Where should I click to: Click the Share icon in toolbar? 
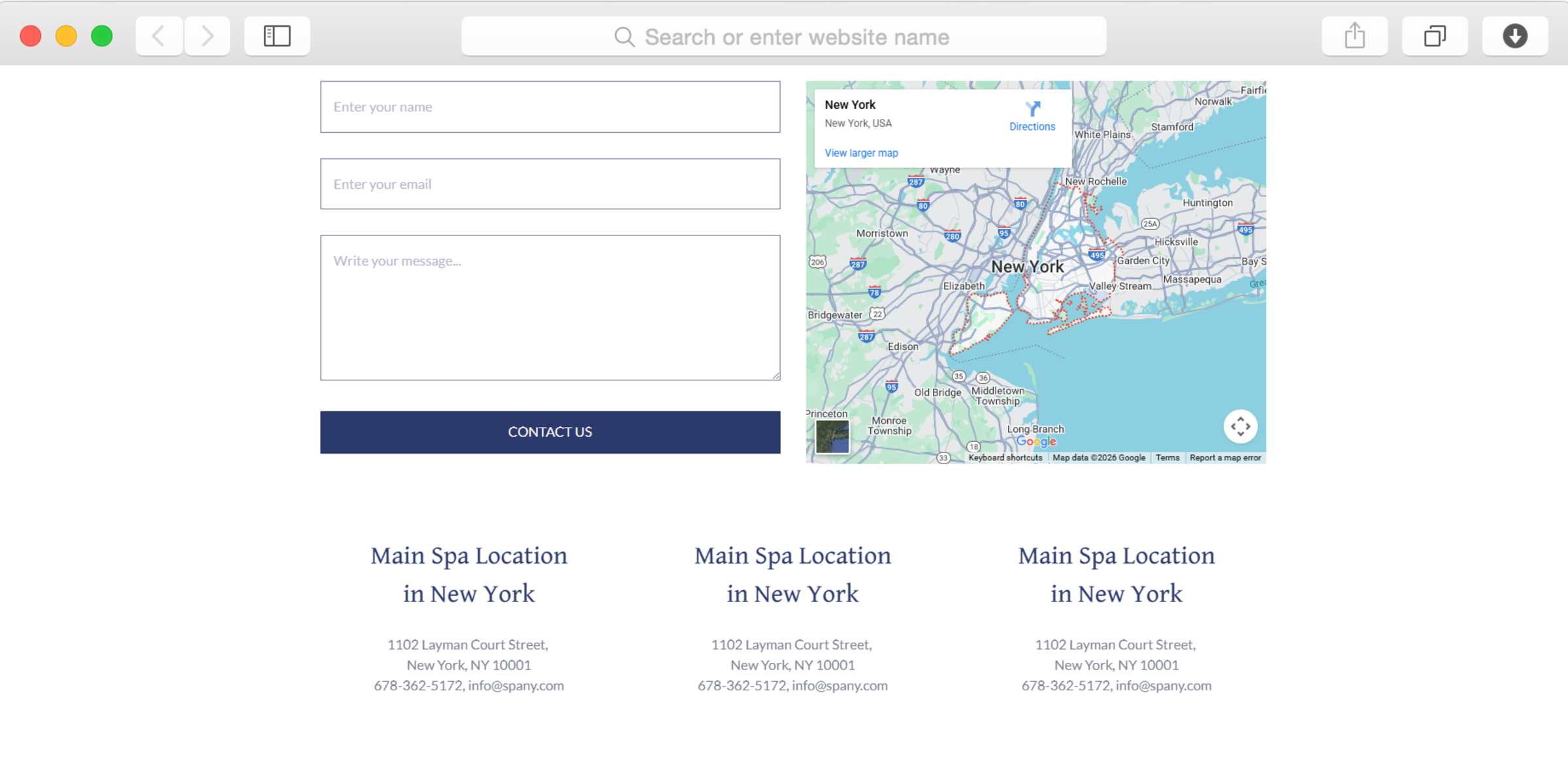(x=1354, y=36)
